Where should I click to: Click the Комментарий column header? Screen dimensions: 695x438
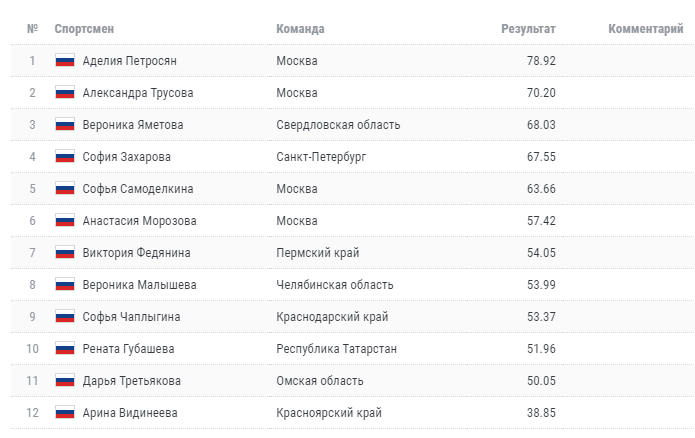point(645,29)
